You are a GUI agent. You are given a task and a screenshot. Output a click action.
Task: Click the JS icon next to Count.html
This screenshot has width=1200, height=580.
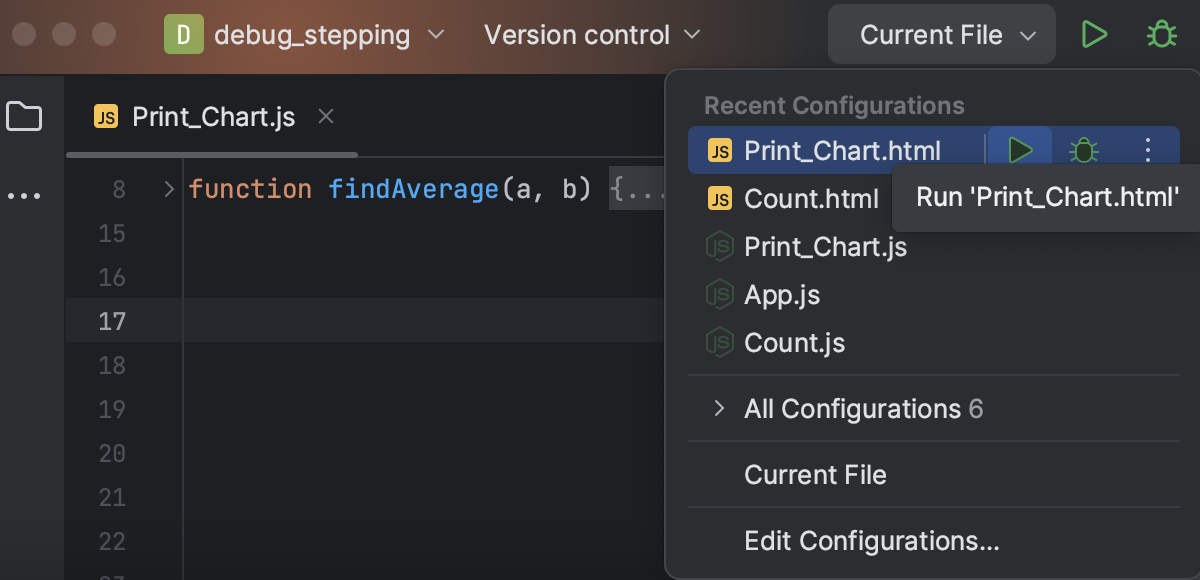pos(718,198)
